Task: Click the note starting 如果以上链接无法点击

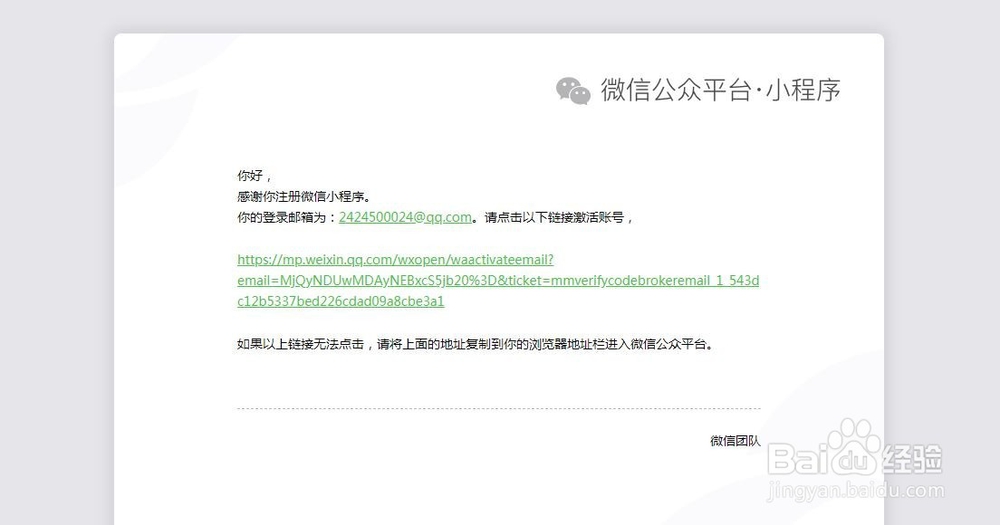Action: pos(475,344)
